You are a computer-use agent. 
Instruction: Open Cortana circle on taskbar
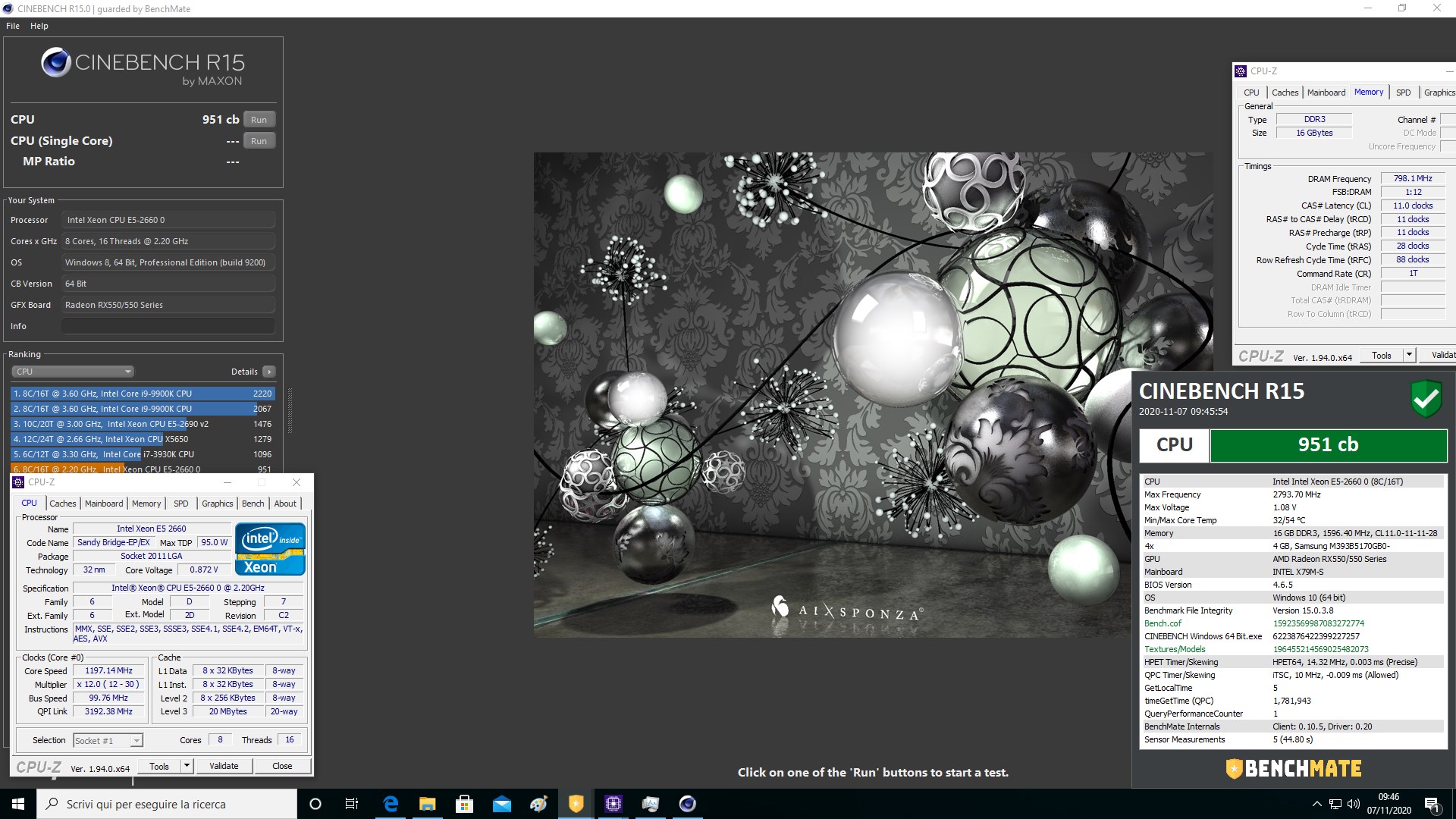tap(315, 804)
